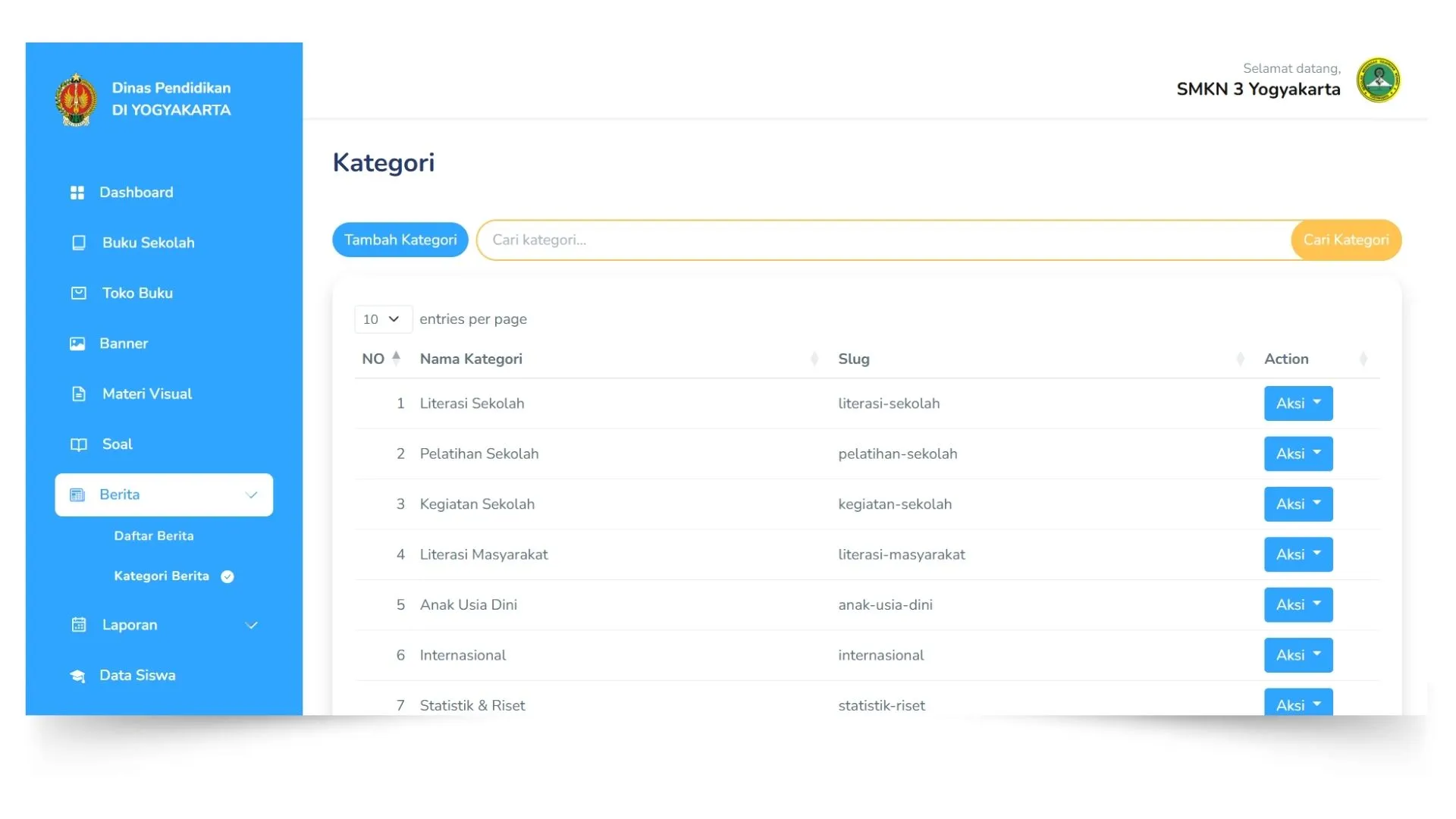1456x819 pixels.
Task: Click the Buku Sekolah book icon
Action: pos(80,243)
